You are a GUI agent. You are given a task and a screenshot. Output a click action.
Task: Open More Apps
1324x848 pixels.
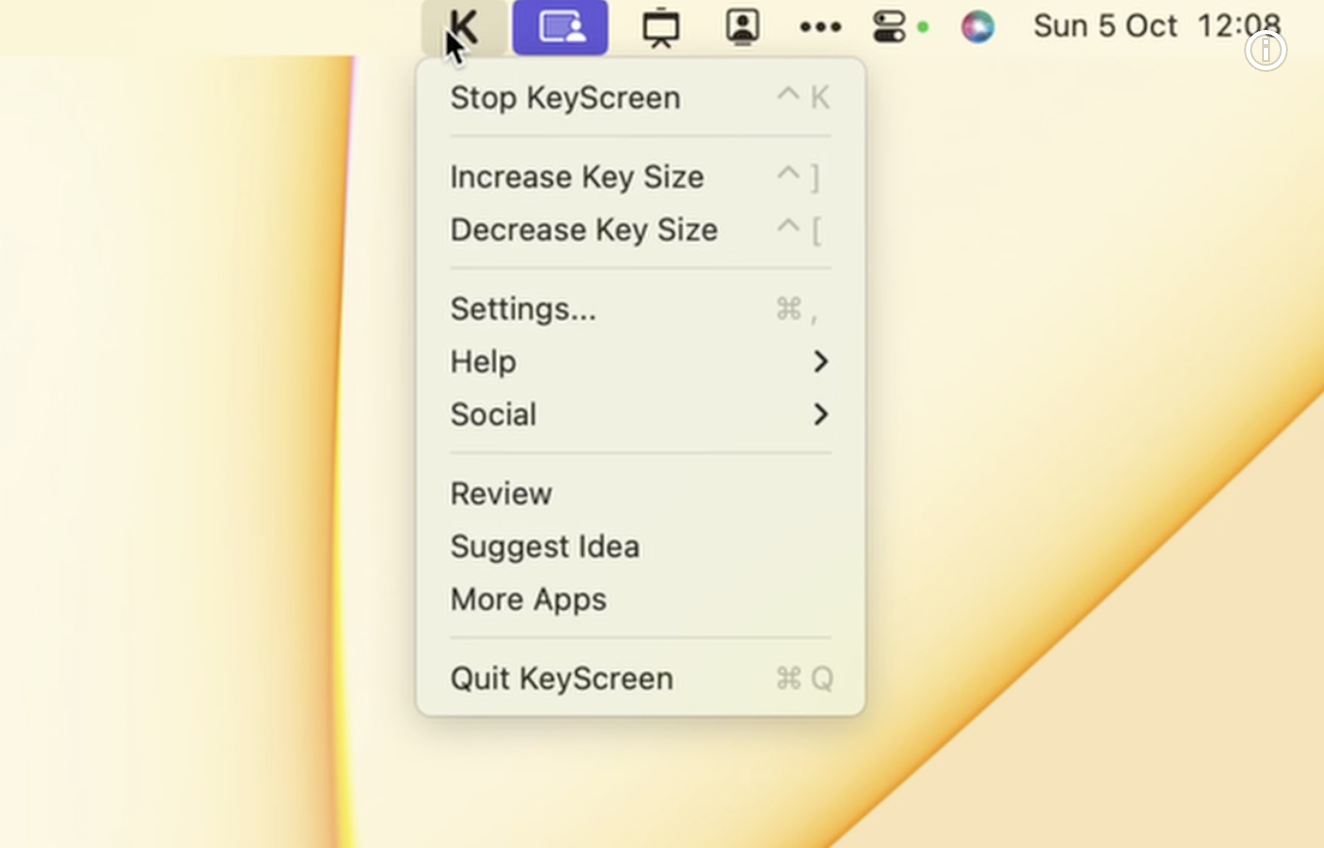528,599
